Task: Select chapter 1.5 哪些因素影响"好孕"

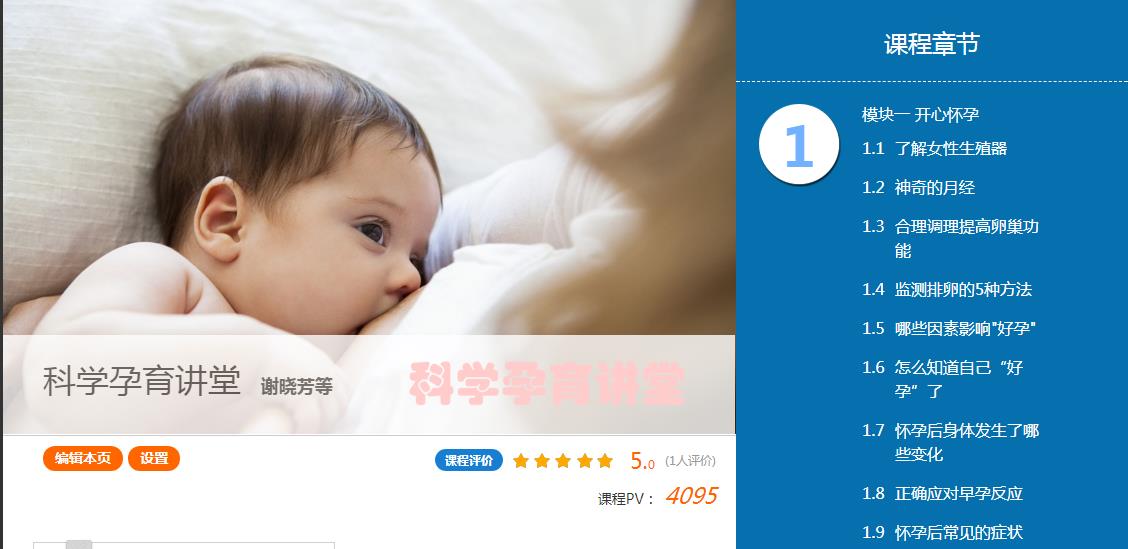Action: 949,328
